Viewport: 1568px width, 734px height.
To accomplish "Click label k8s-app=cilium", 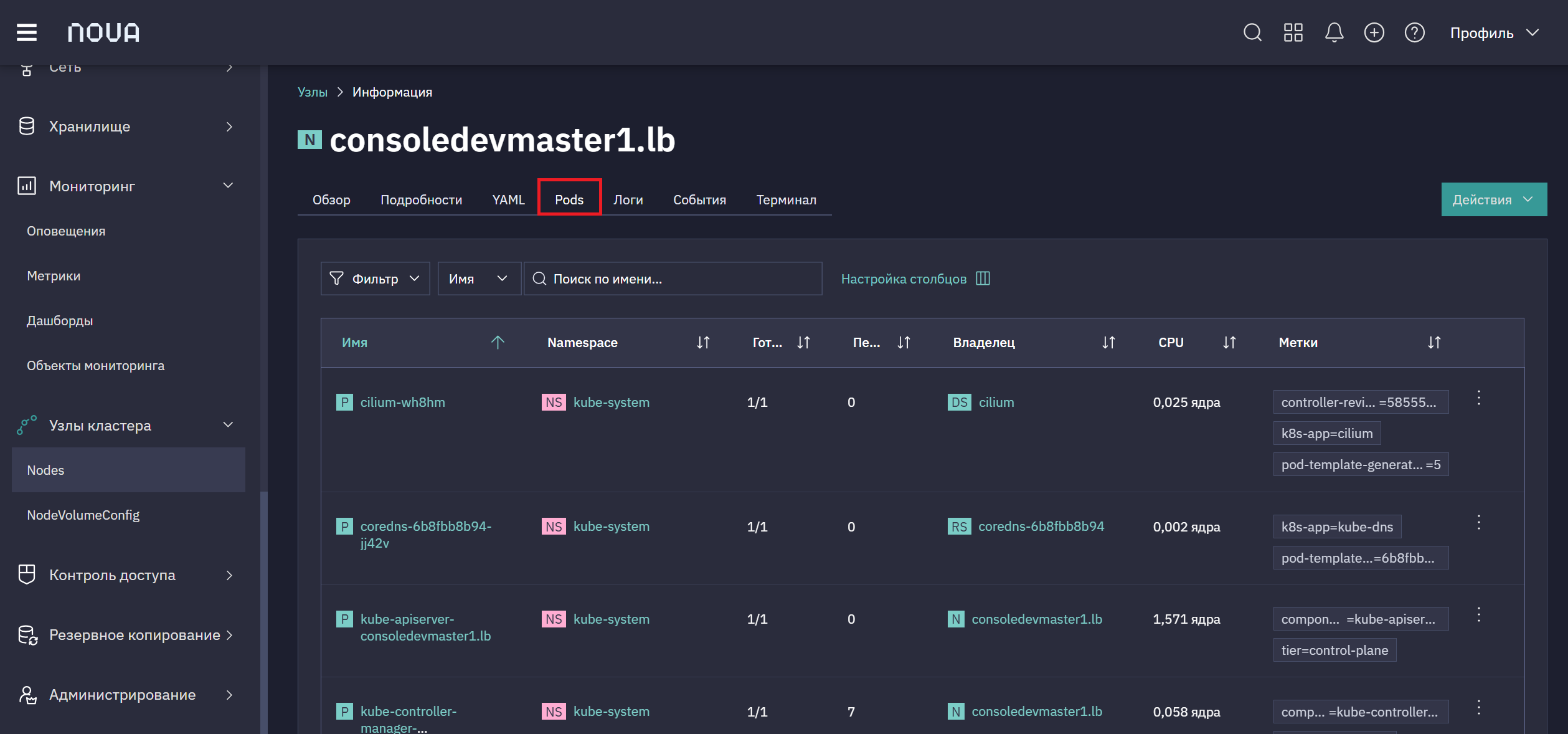I will [x=1327, y=434].
